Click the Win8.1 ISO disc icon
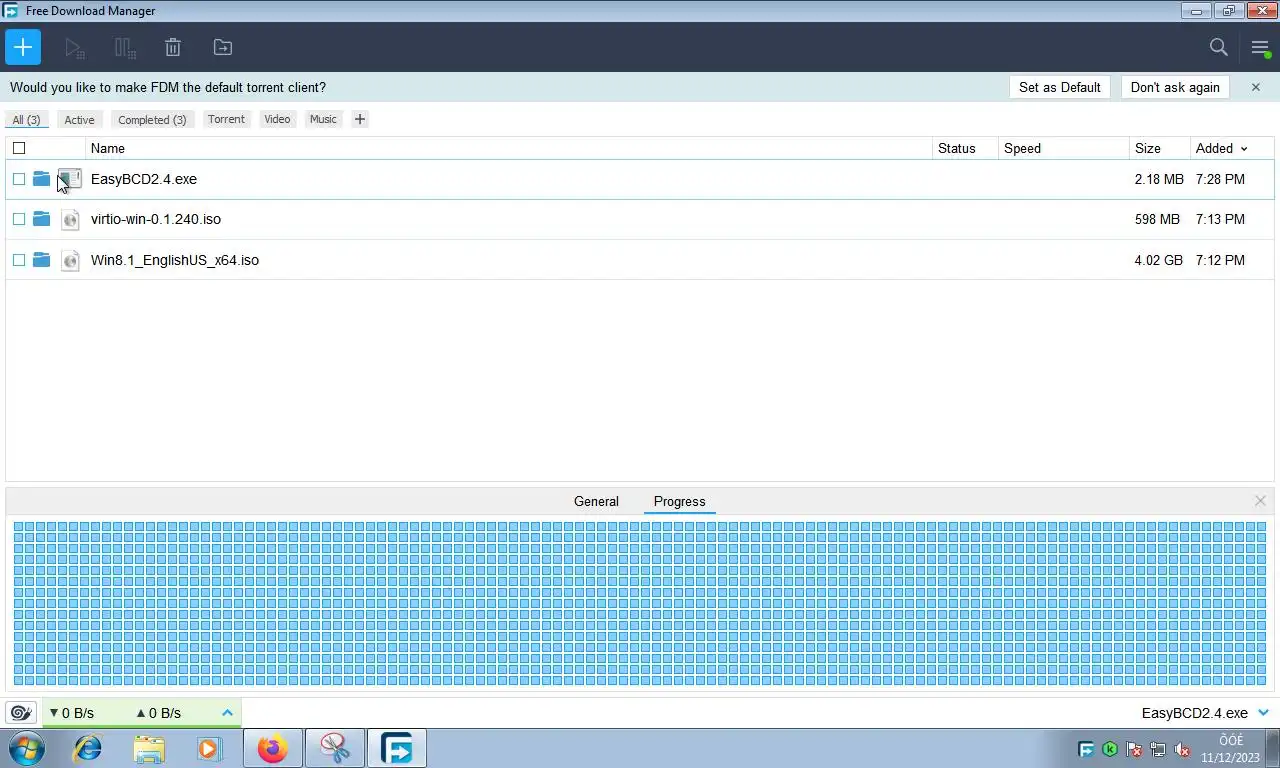 [70, 260]
